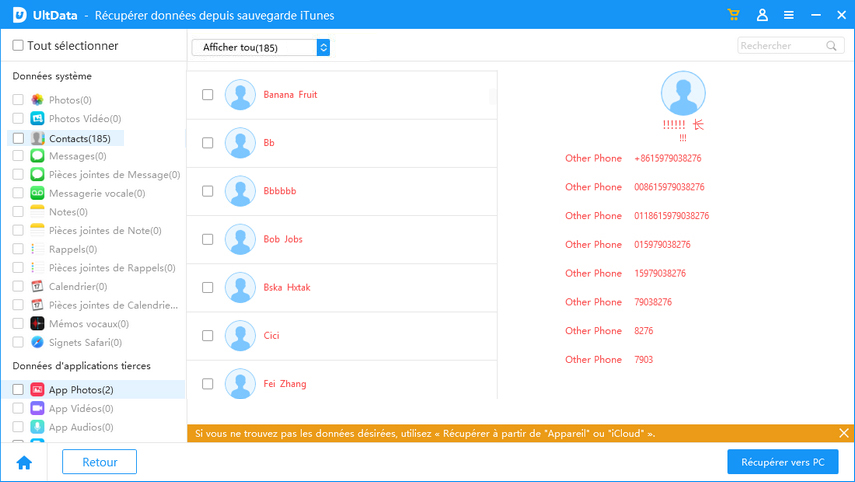Open the App Photos(2) category

point(81,390)
